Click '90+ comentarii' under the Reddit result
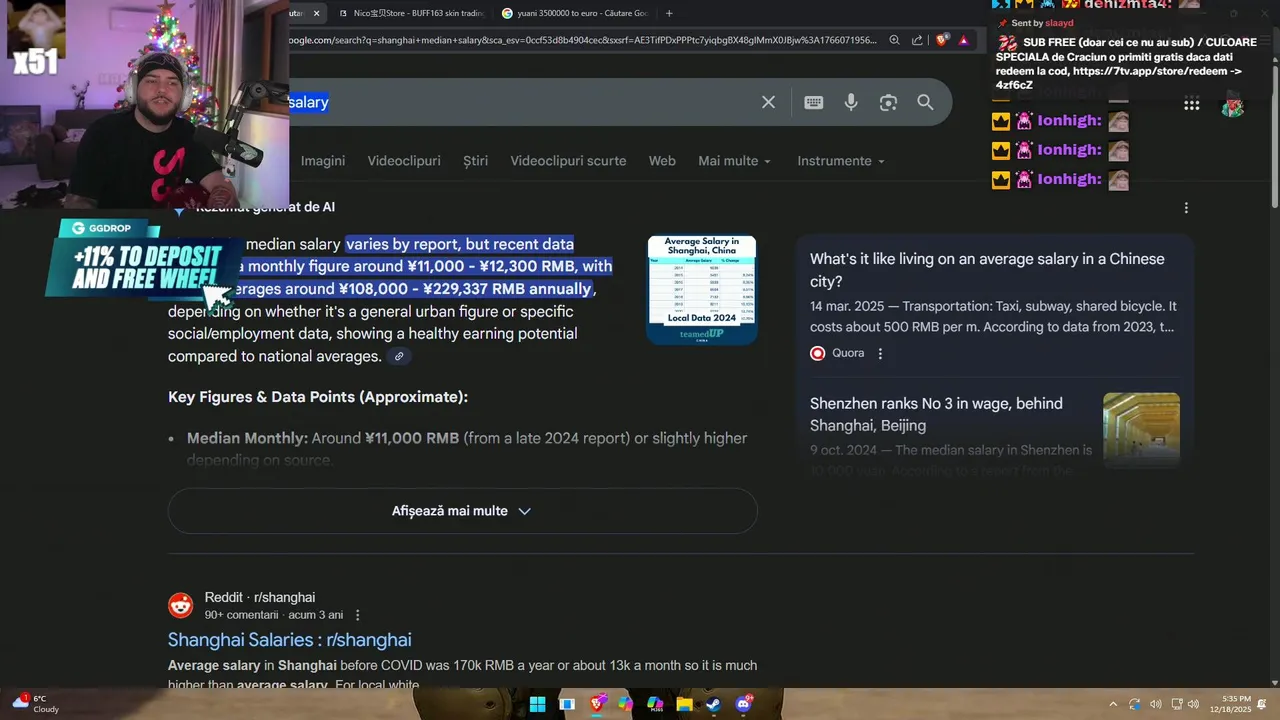The width and height of the screenshot is (1280, 720). click(x=241, y=615)
